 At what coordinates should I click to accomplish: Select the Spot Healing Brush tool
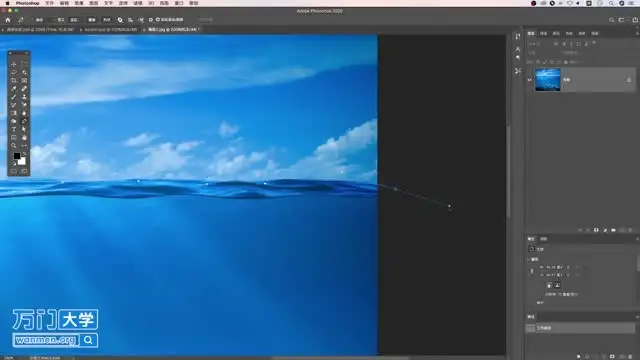pos(24,89)
